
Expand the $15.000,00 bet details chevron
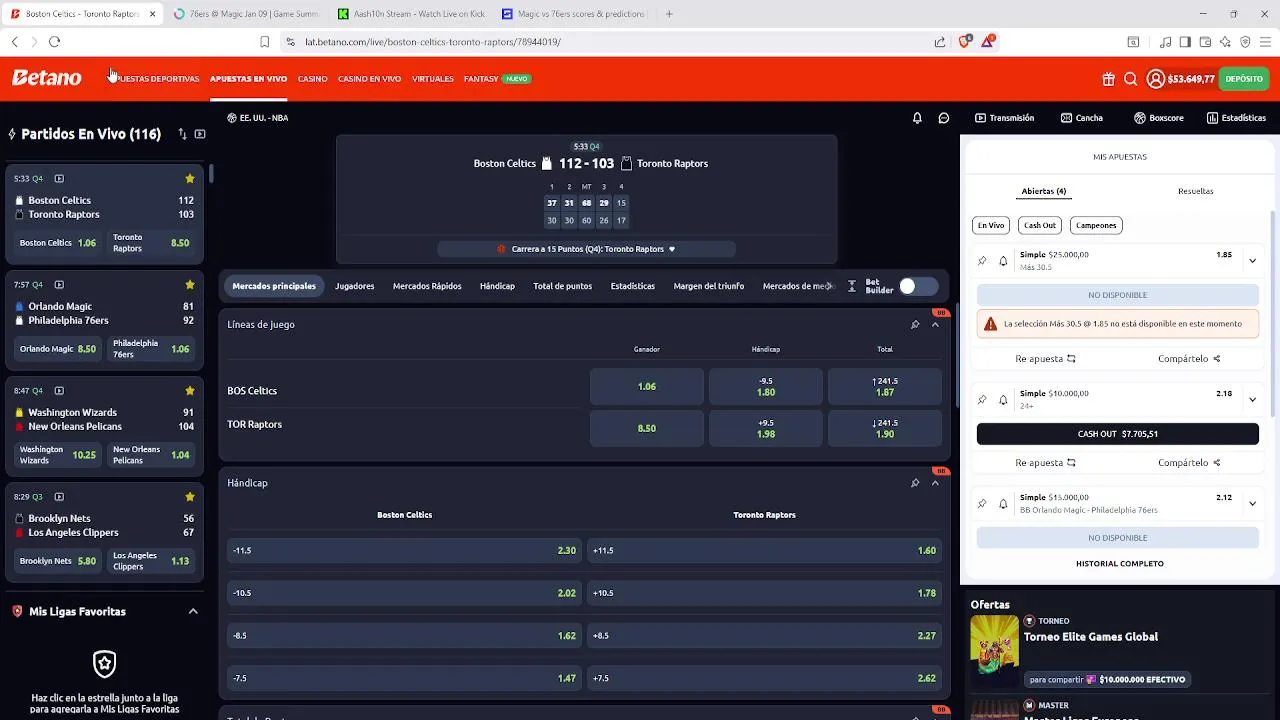(x=1252, y=504)
